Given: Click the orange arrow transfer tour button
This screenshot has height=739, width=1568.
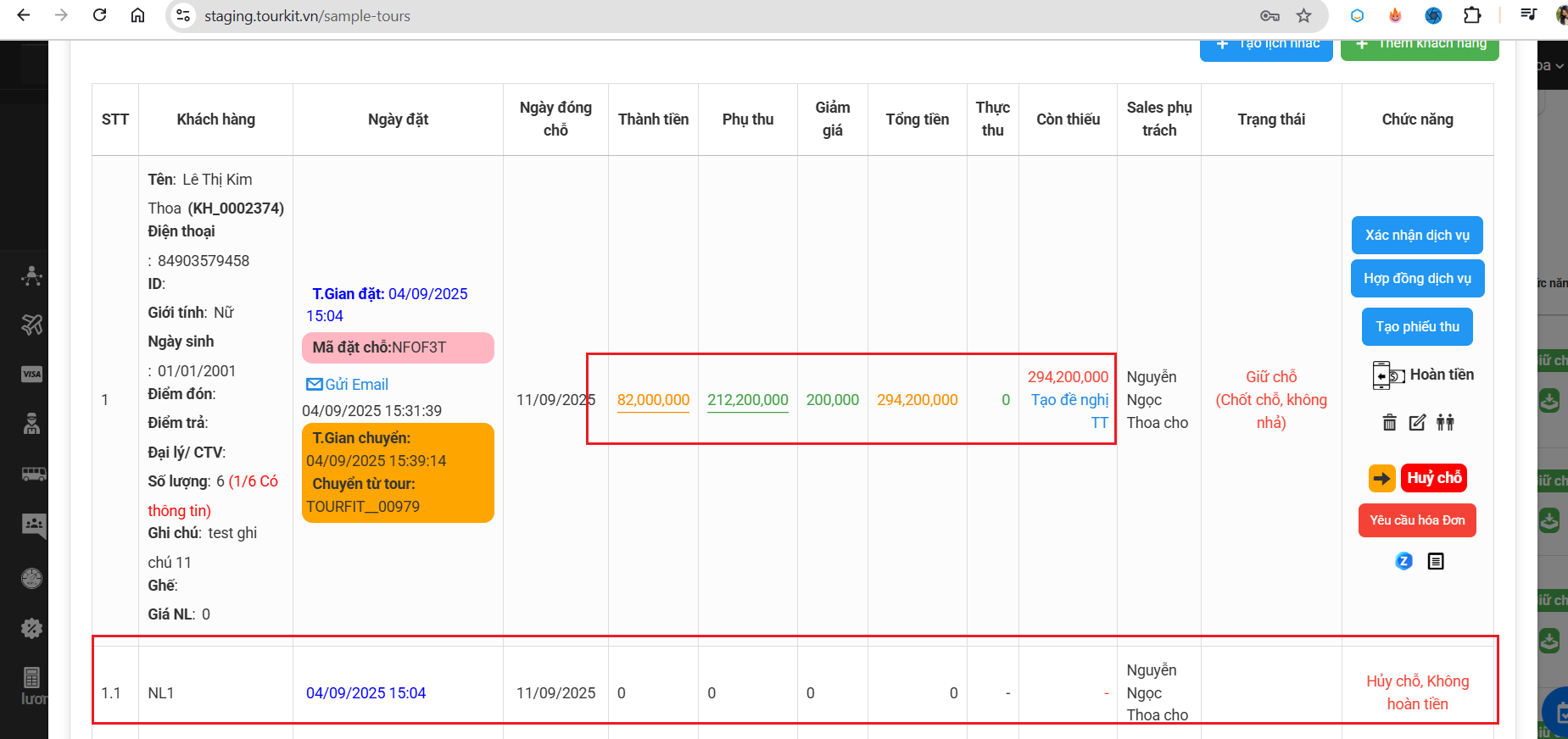Looking at the screenshot, I should tap(1381, 478).
